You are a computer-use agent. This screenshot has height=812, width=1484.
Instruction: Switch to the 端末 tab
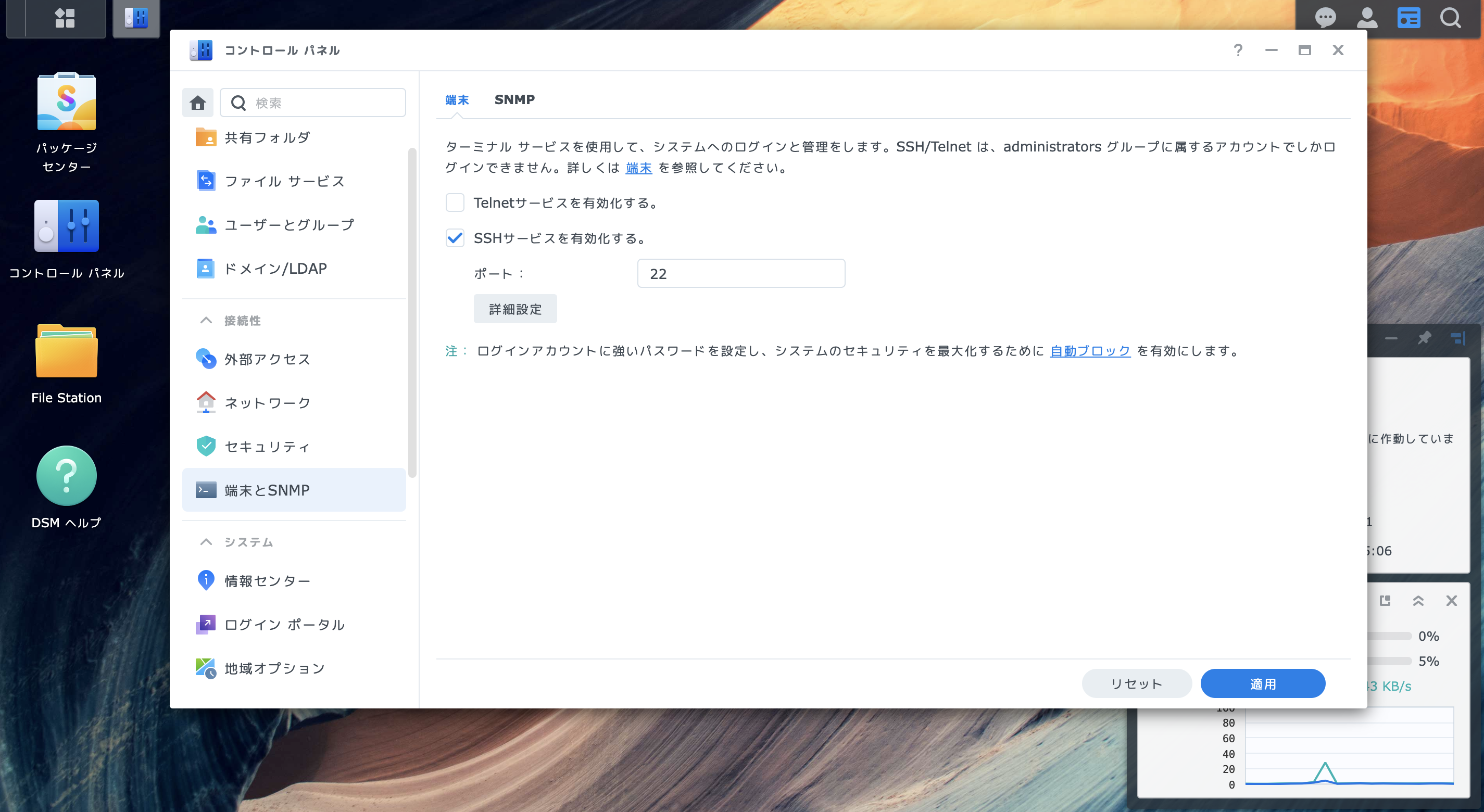click(x=457, y=99)
